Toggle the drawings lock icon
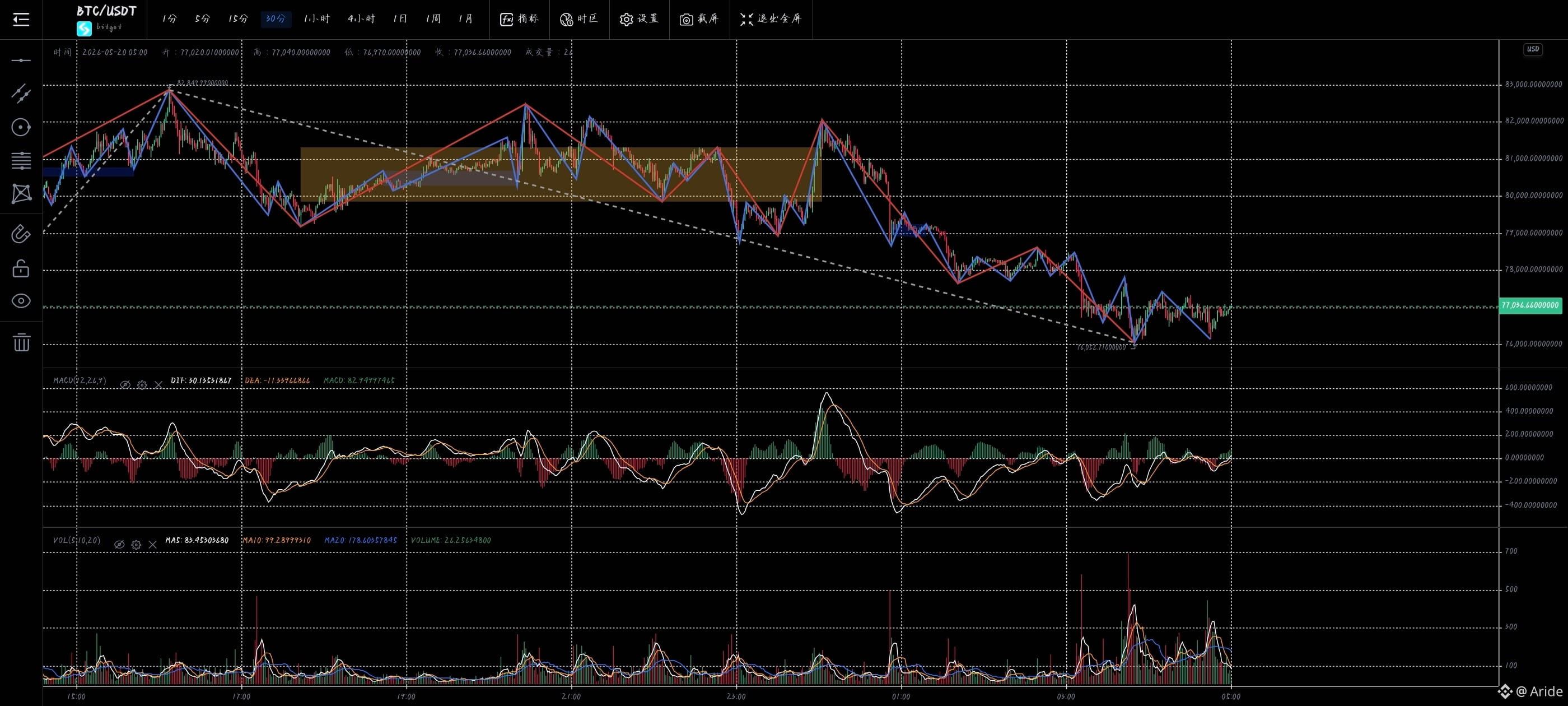The image size is (1568, 706). (x=21, y=268)
